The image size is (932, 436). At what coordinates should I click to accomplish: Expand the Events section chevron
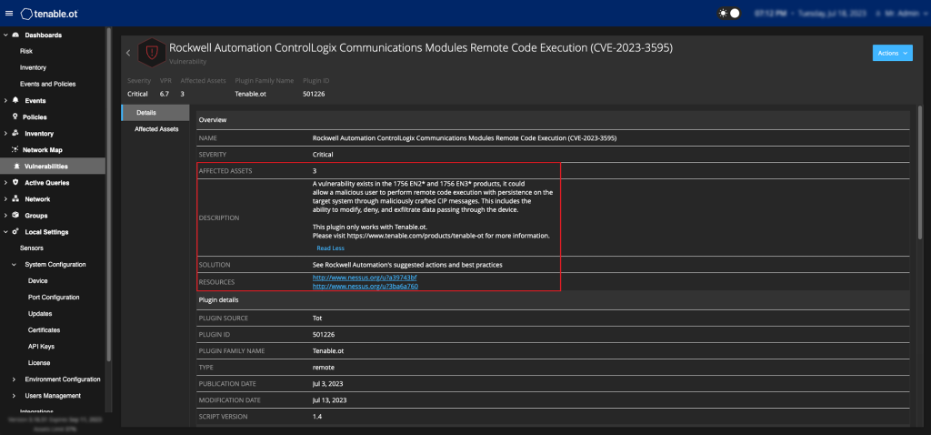point(5,100)
